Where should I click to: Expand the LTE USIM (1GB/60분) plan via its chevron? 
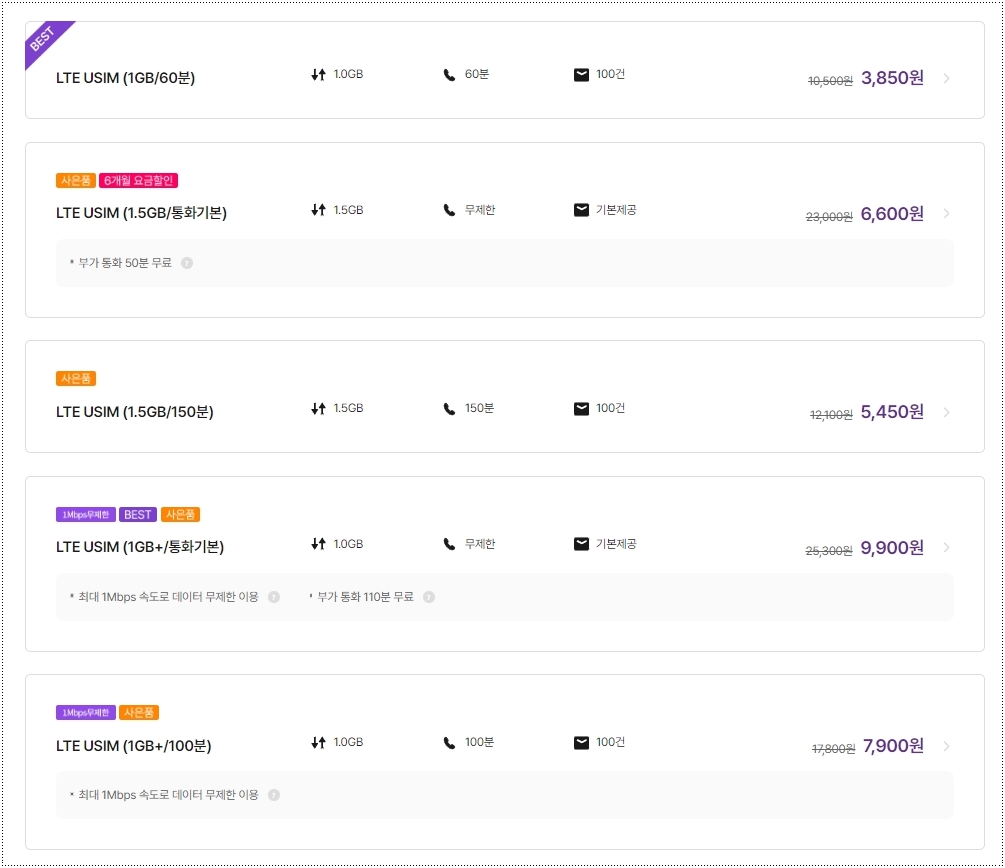pos(944,77)
